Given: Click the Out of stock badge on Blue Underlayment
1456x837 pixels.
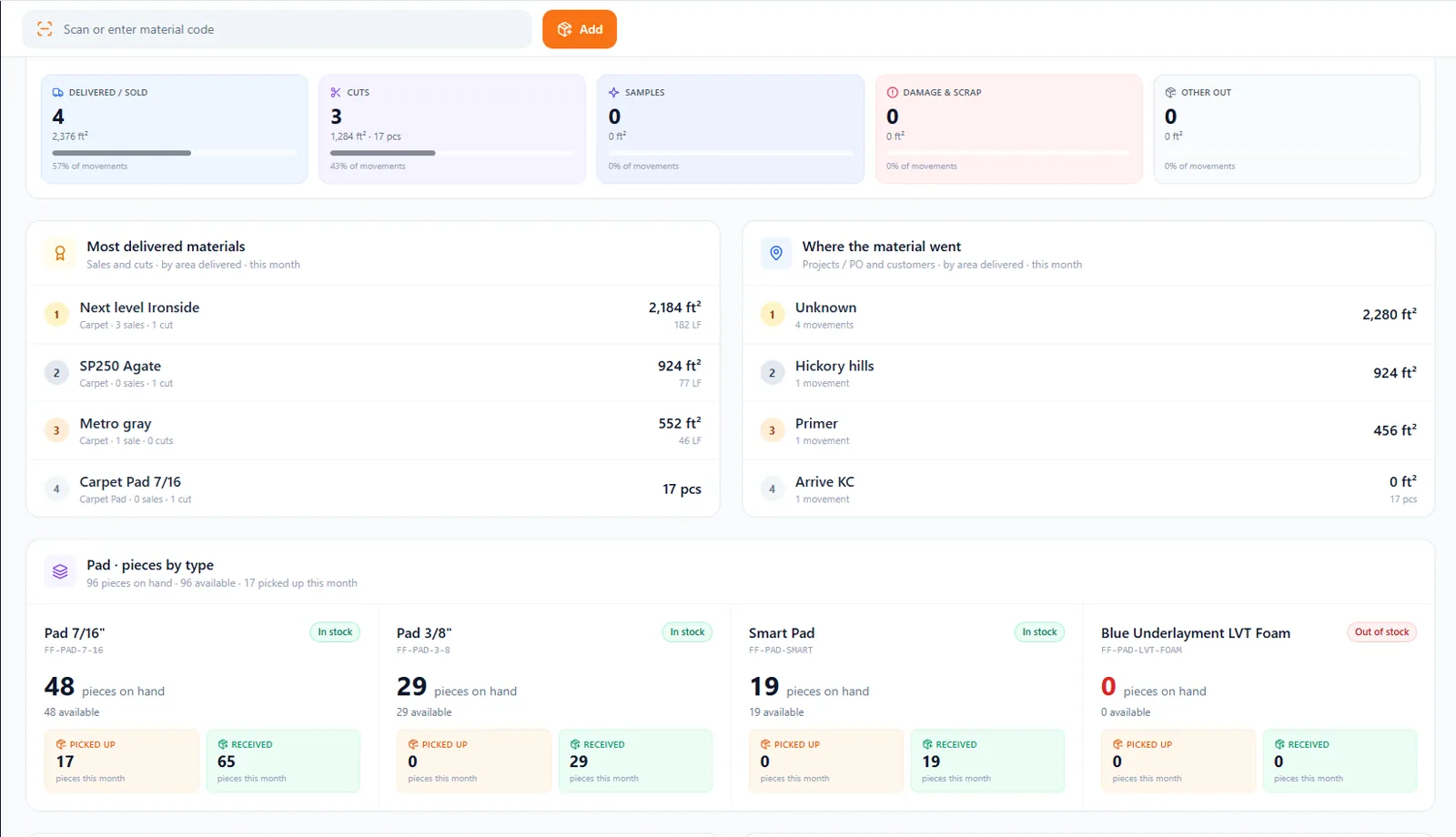Looking at the screenshot, I should 1381,632.
